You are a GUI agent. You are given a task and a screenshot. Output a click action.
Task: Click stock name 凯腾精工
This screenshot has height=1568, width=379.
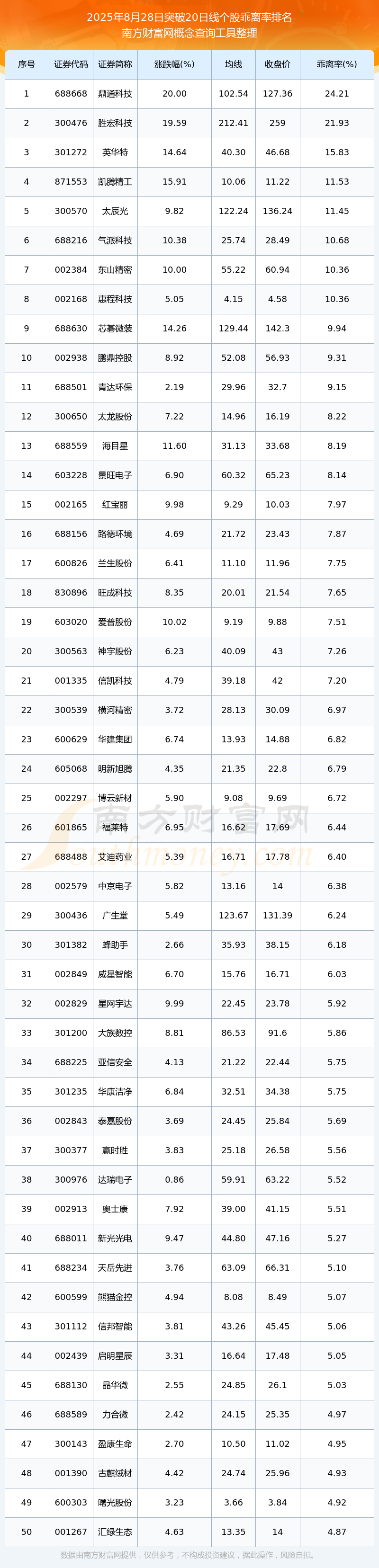[115, 182]
